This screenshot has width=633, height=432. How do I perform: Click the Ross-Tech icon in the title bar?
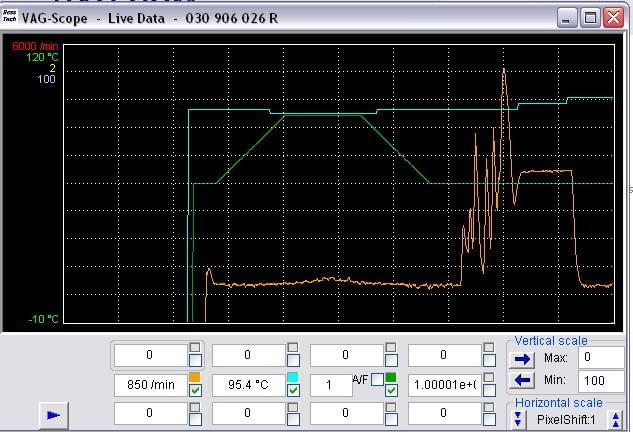(x=9, y=16)
